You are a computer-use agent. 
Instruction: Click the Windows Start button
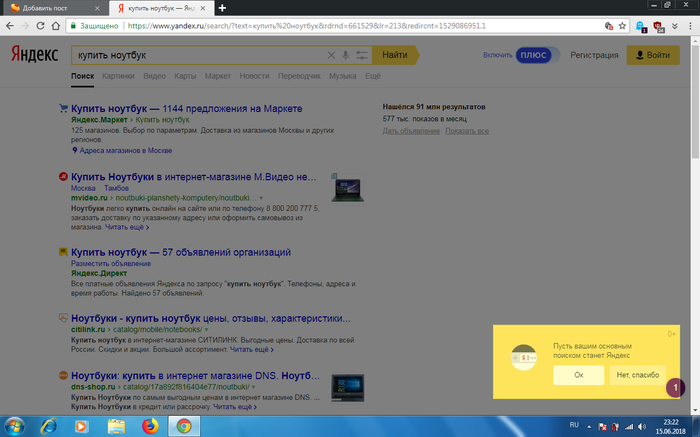14,426
